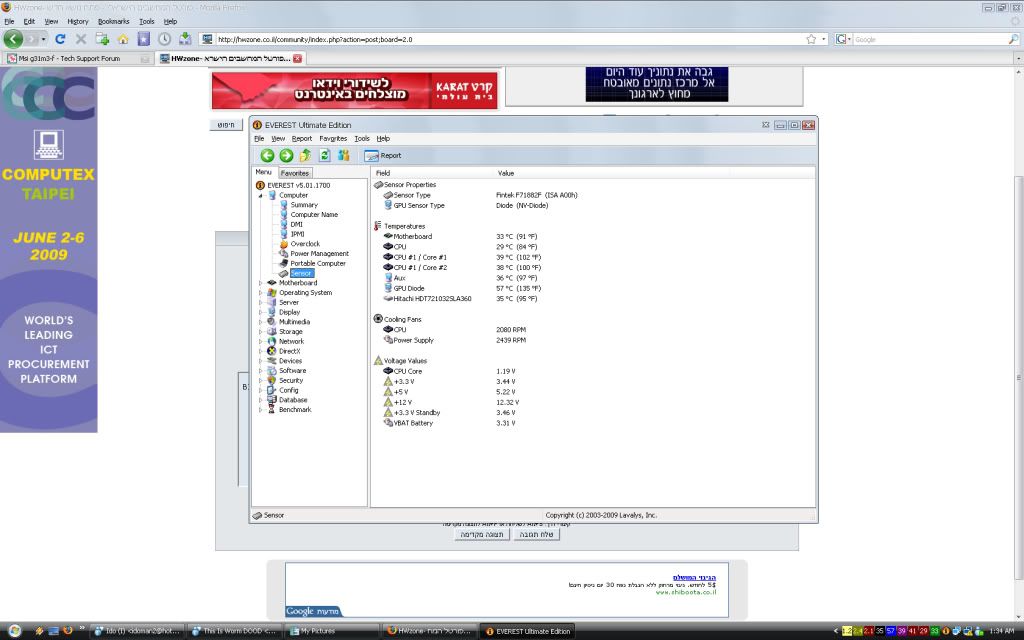Reload the page in Firefox
Viewport: 1024px width, 640px height.
pyautogui.click(x=60, y=39)
